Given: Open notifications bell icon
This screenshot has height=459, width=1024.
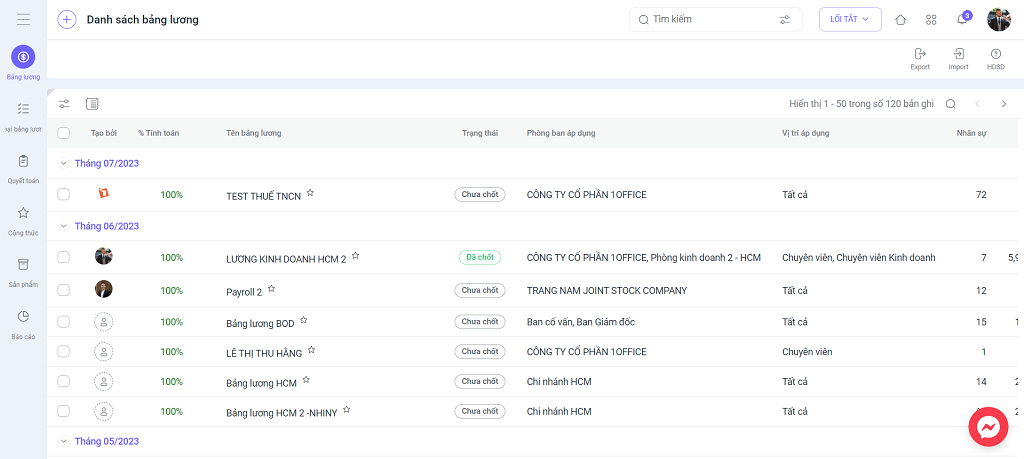Looking at the screenshot, I should click(962, 19).
